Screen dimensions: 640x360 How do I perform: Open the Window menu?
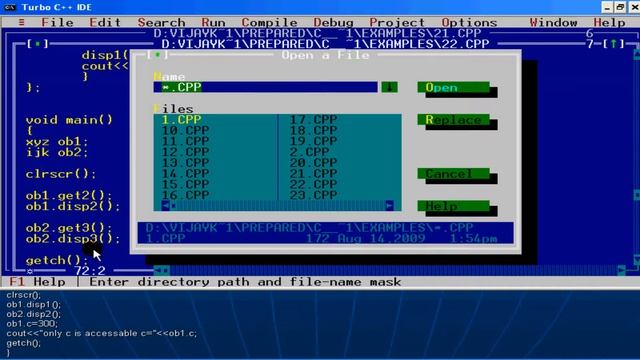click(x=553, y=22)
